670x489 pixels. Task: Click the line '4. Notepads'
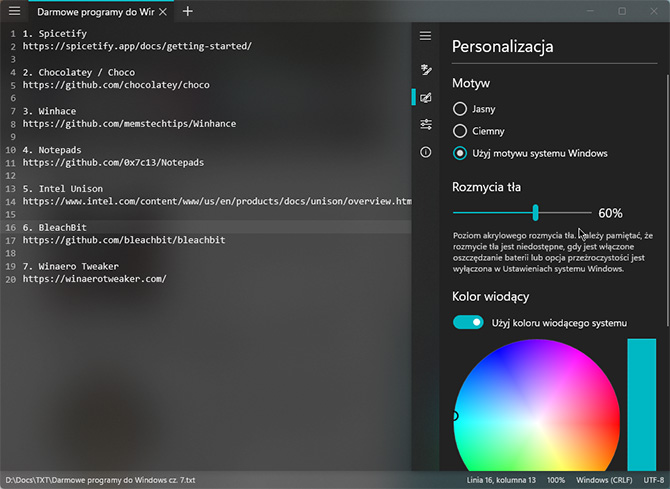click(x=52, y=150)
